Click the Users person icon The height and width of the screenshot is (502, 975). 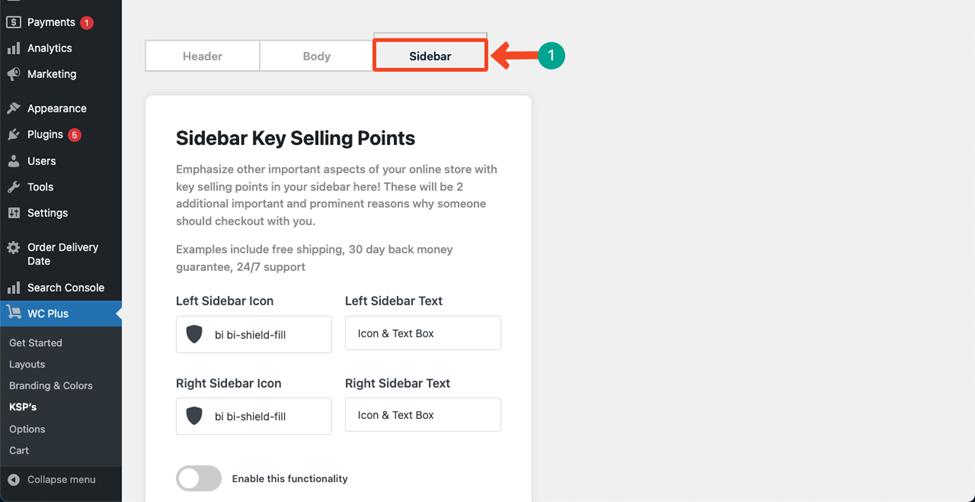(13, 161)
